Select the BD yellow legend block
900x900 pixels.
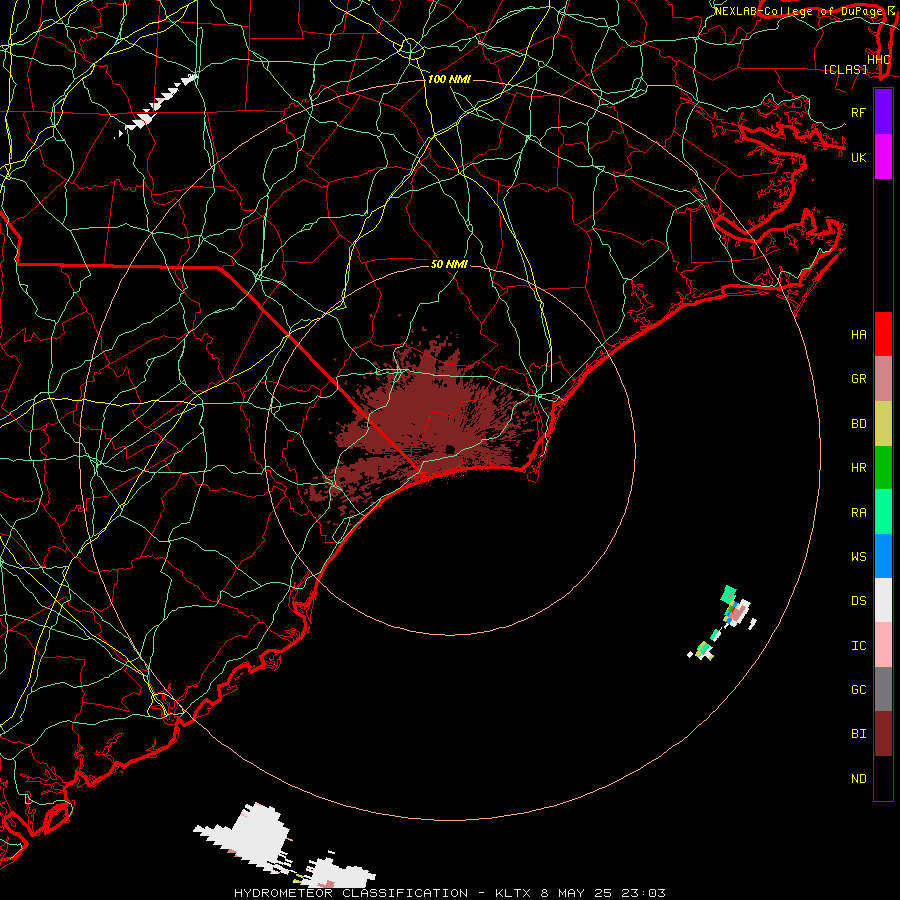[x=883, y=424]
